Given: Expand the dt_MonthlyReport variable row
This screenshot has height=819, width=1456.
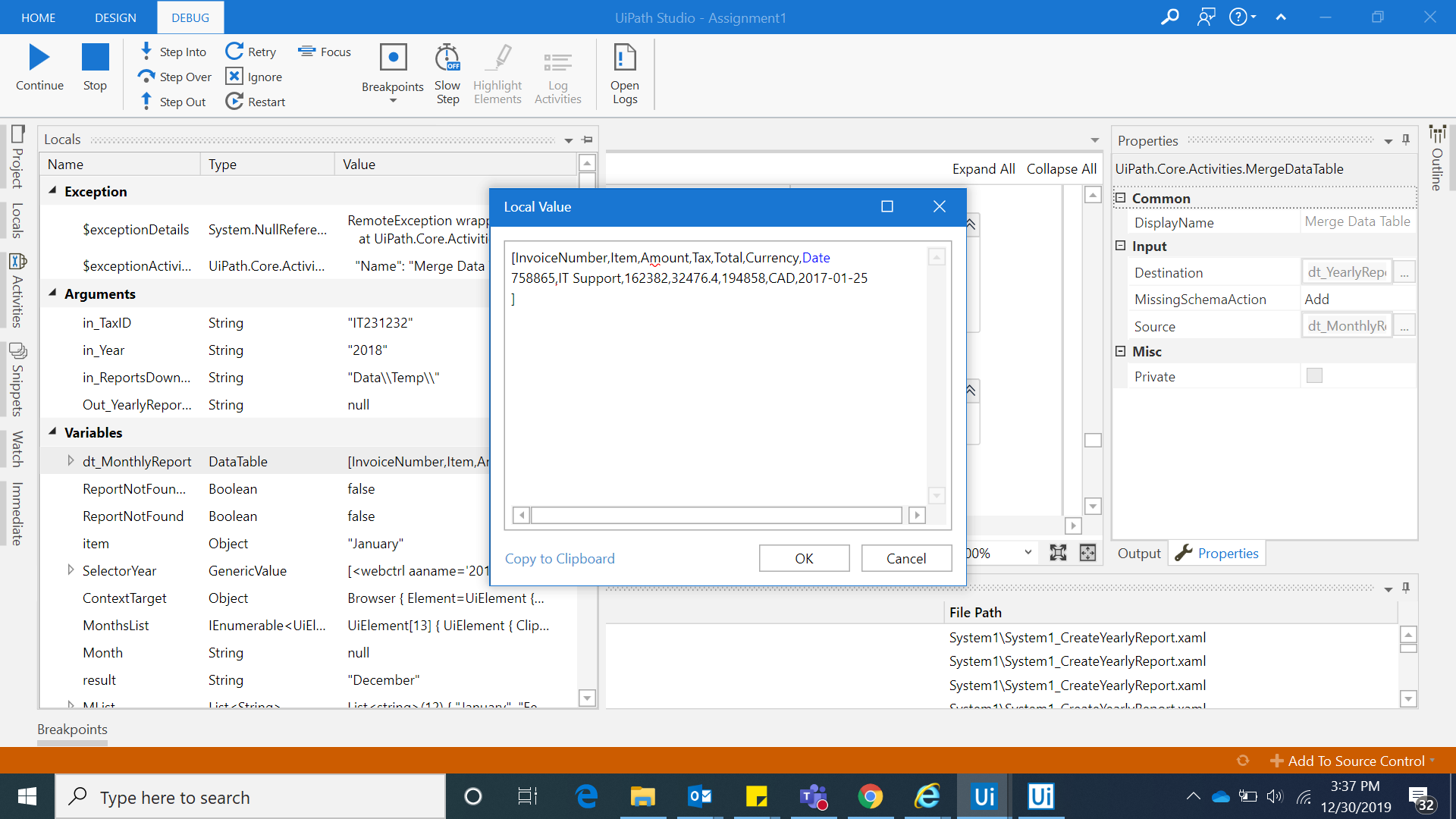Looking at the screenshot, I should pos(71,461).
